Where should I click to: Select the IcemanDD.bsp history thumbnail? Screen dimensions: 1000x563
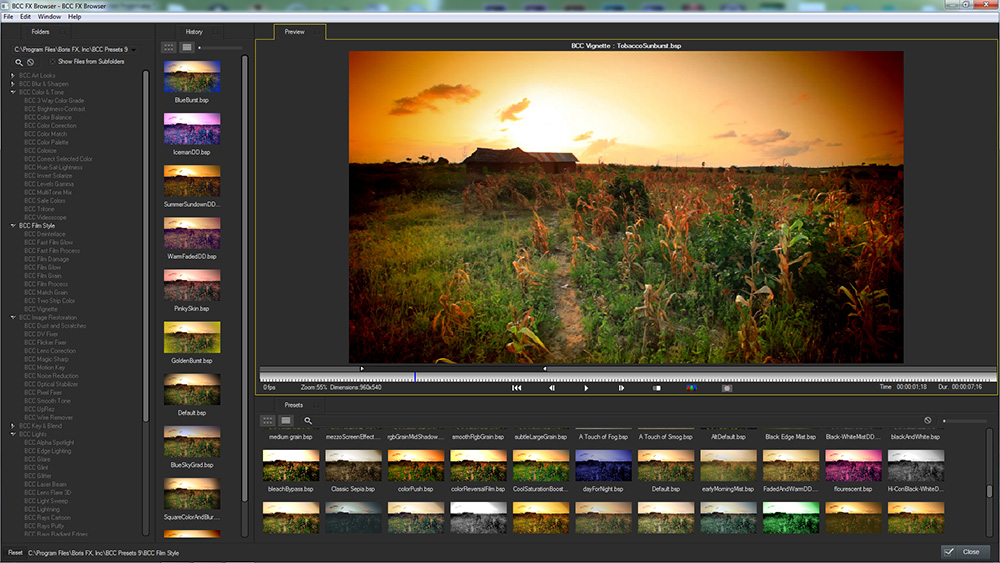click(x=192, y=129)
